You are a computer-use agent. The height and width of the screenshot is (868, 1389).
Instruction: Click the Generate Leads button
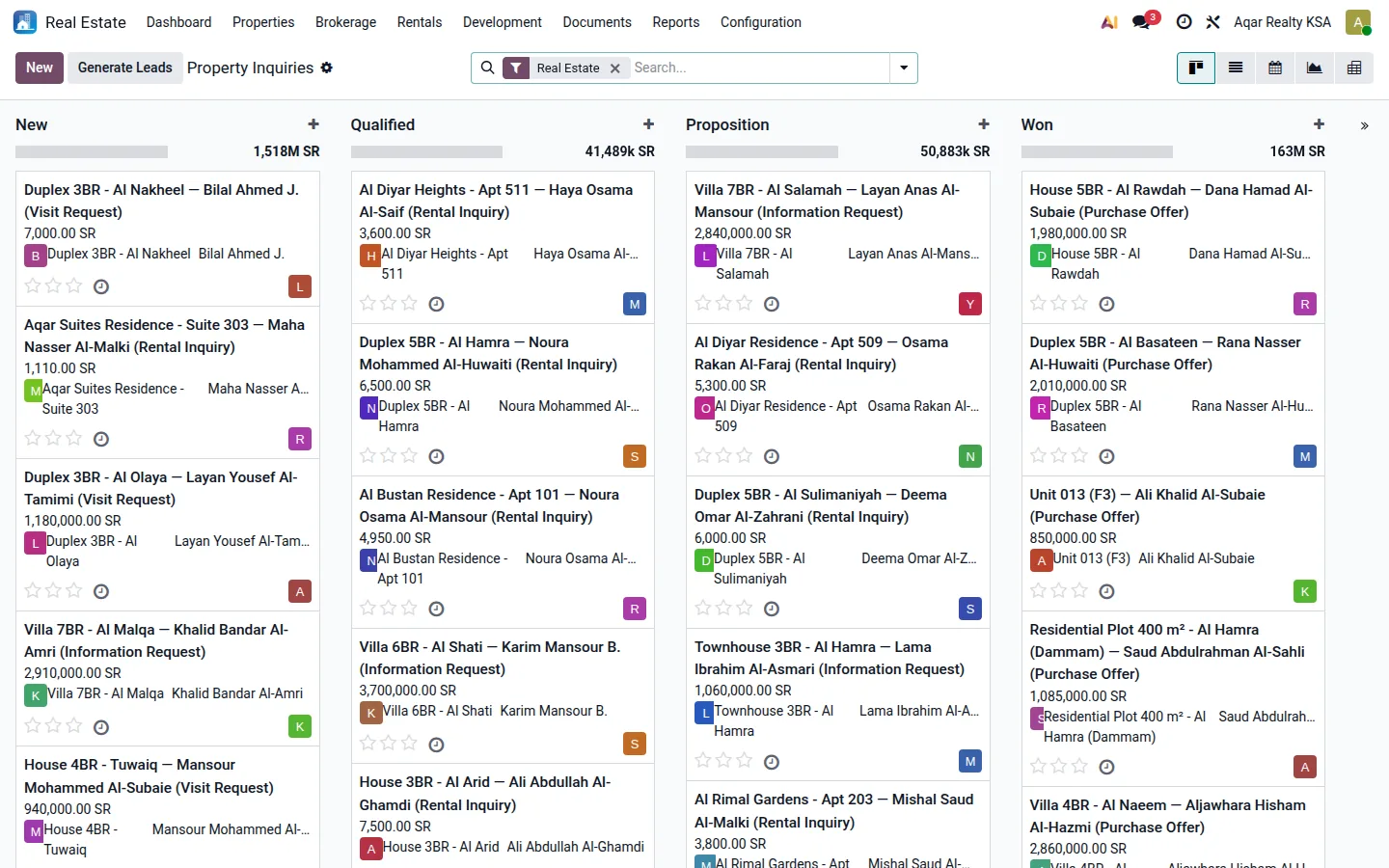click(125, 68)
